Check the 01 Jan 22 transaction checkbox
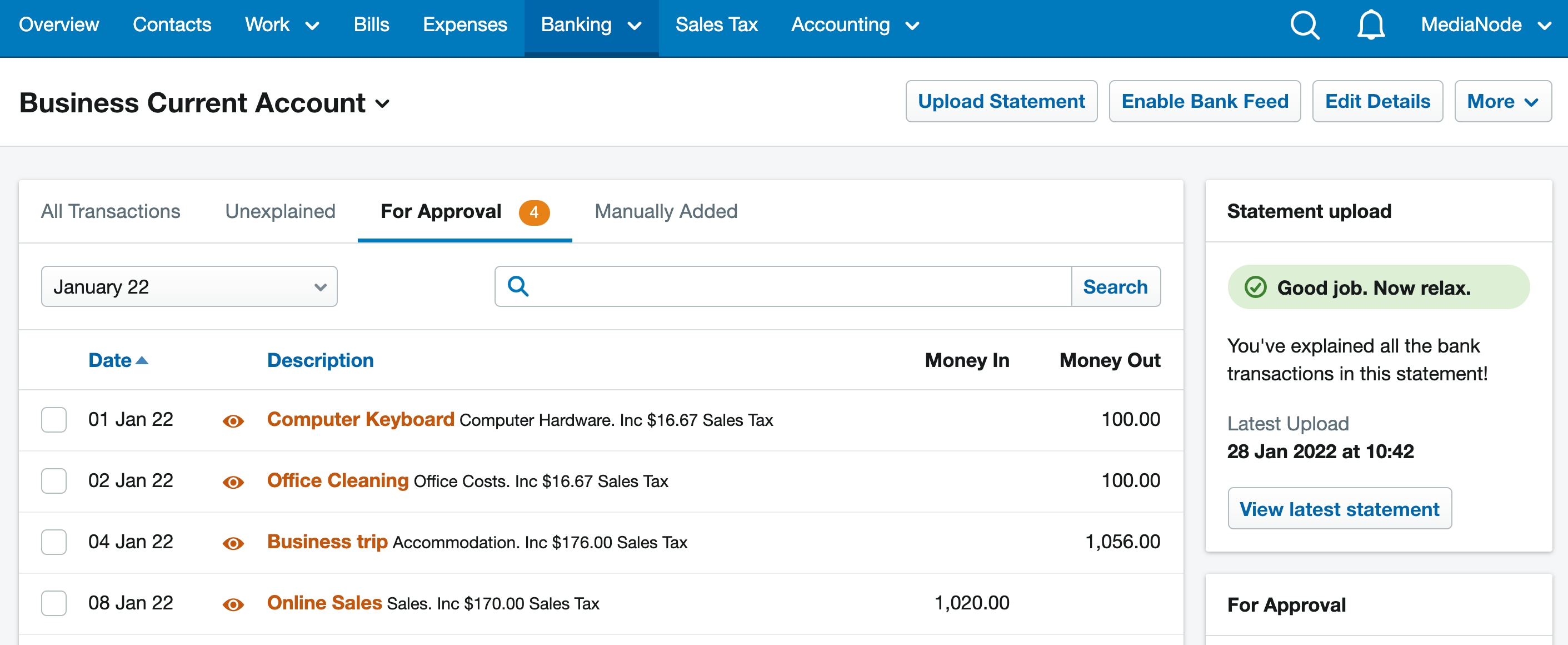Screen dimensions: 1568x645 (x=53, y=420)
